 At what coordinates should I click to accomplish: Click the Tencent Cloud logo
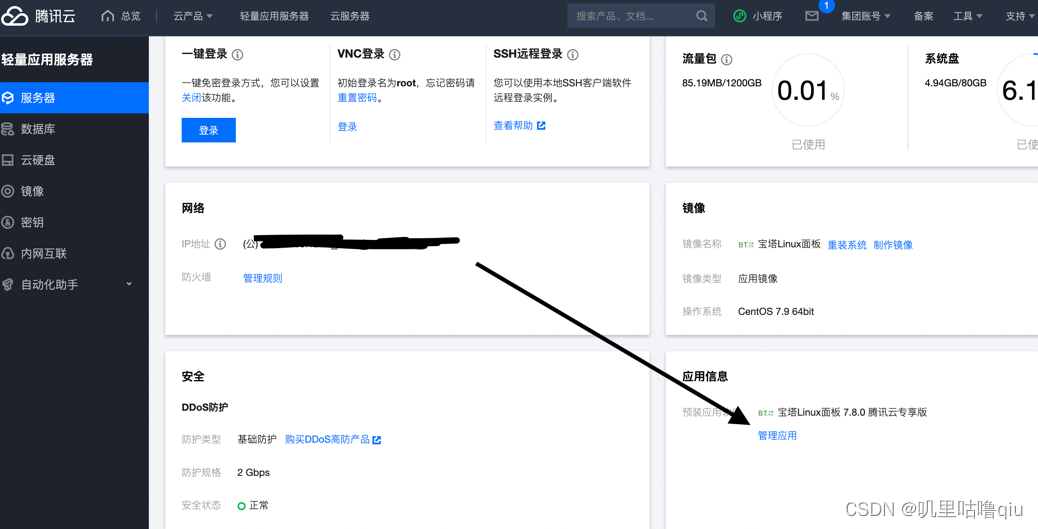(x=38, y=16)
